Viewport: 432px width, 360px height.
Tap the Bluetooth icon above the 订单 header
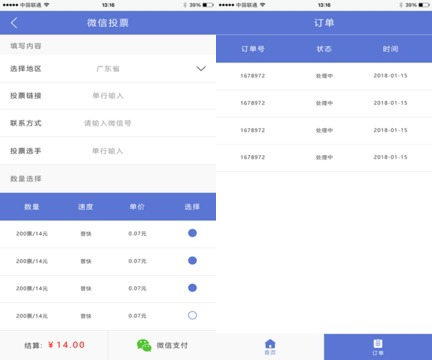click(401, 5)
